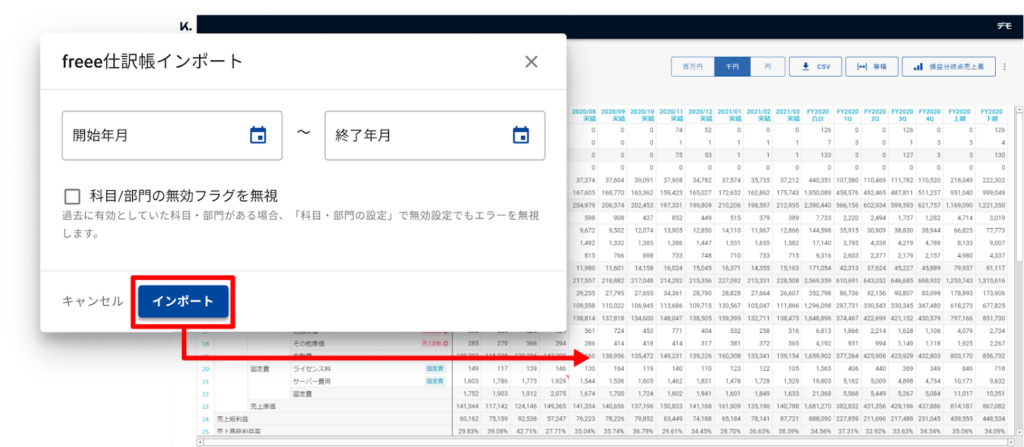Image resolution: width=1024 pixels, height=447 pixels.
Task: Click the インポート button
Action: tap(183, 301)
